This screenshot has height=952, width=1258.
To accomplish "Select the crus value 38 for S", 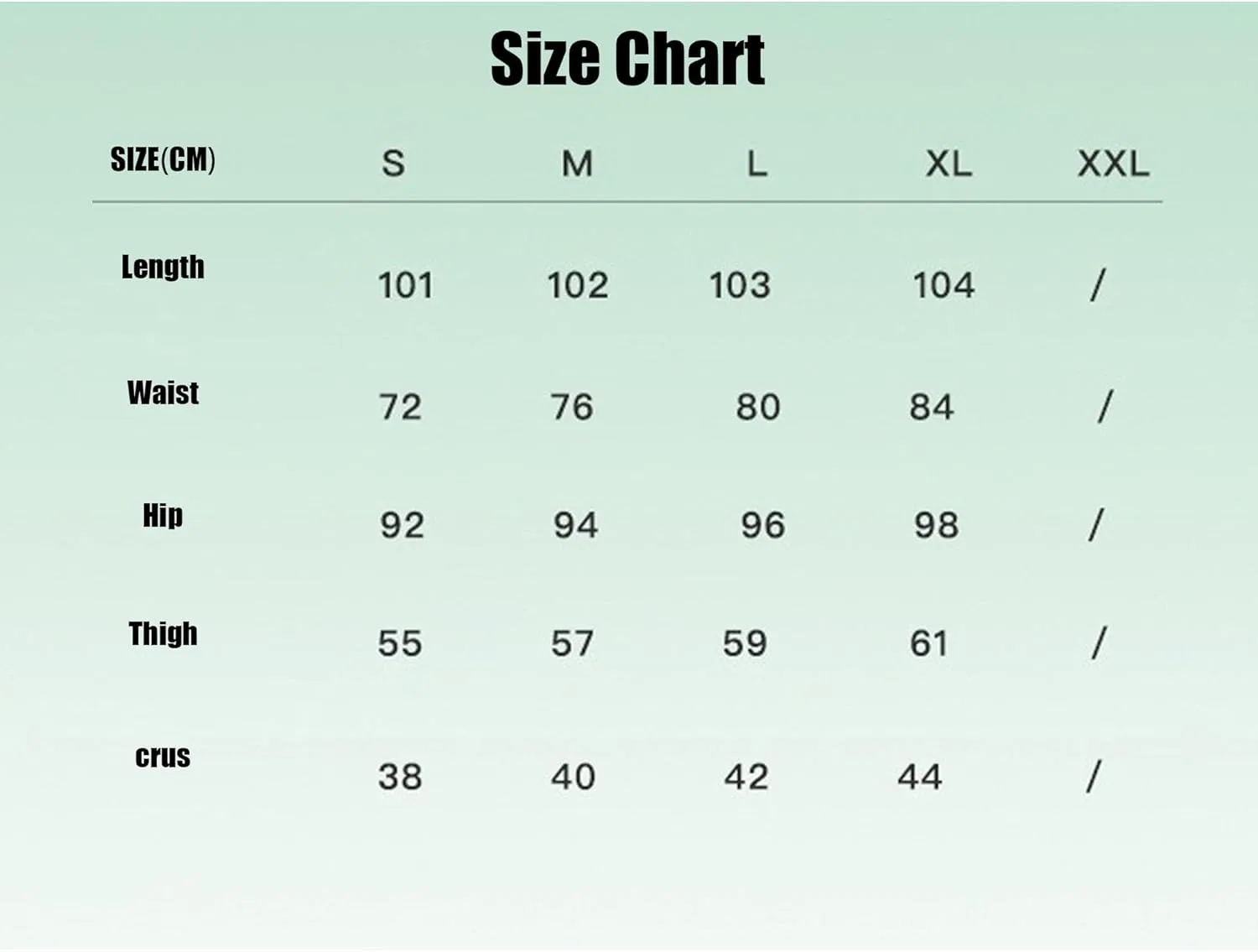I will (400, 777).
